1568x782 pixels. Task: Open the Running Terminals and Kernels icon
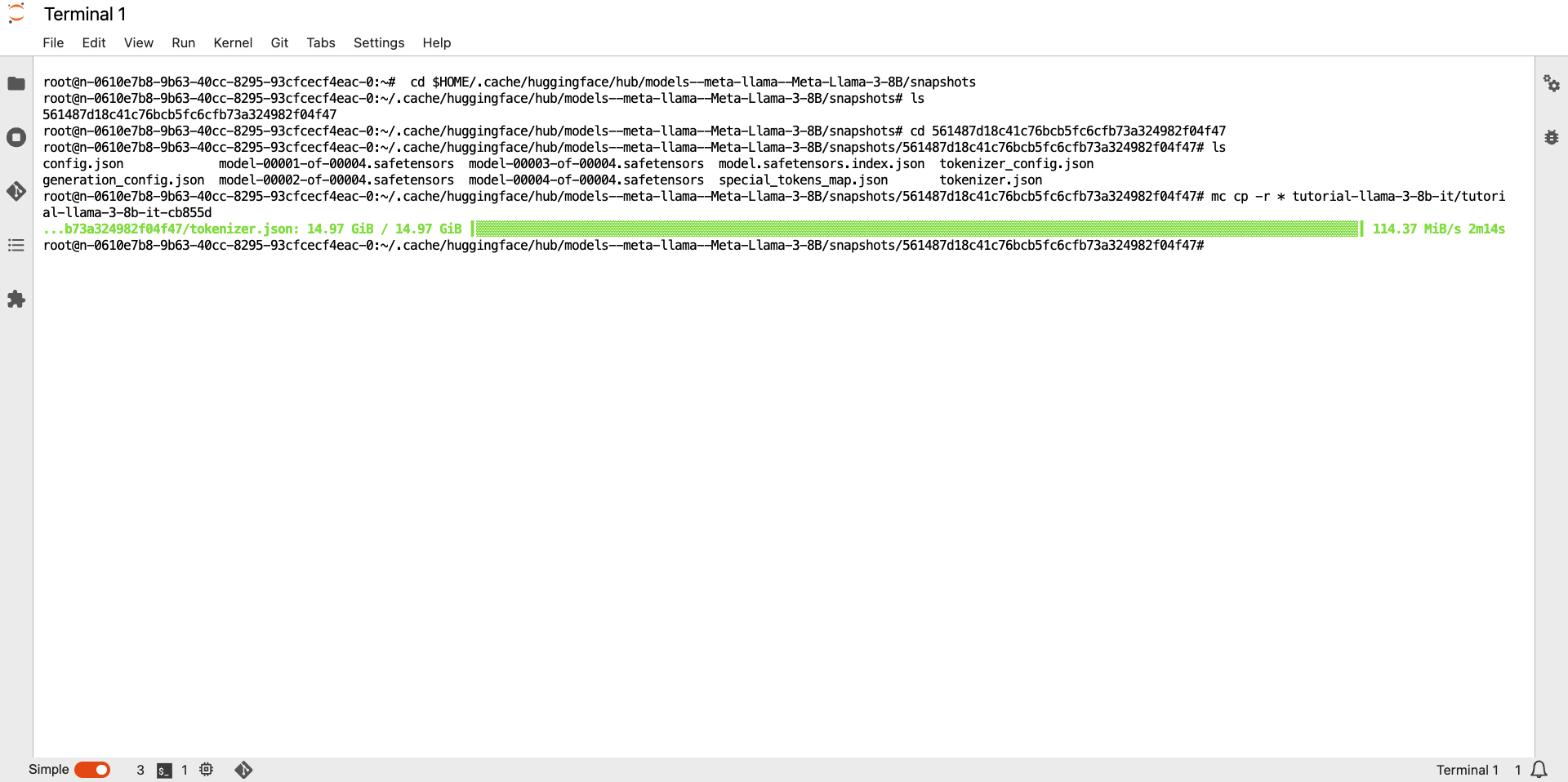point(16,137)
